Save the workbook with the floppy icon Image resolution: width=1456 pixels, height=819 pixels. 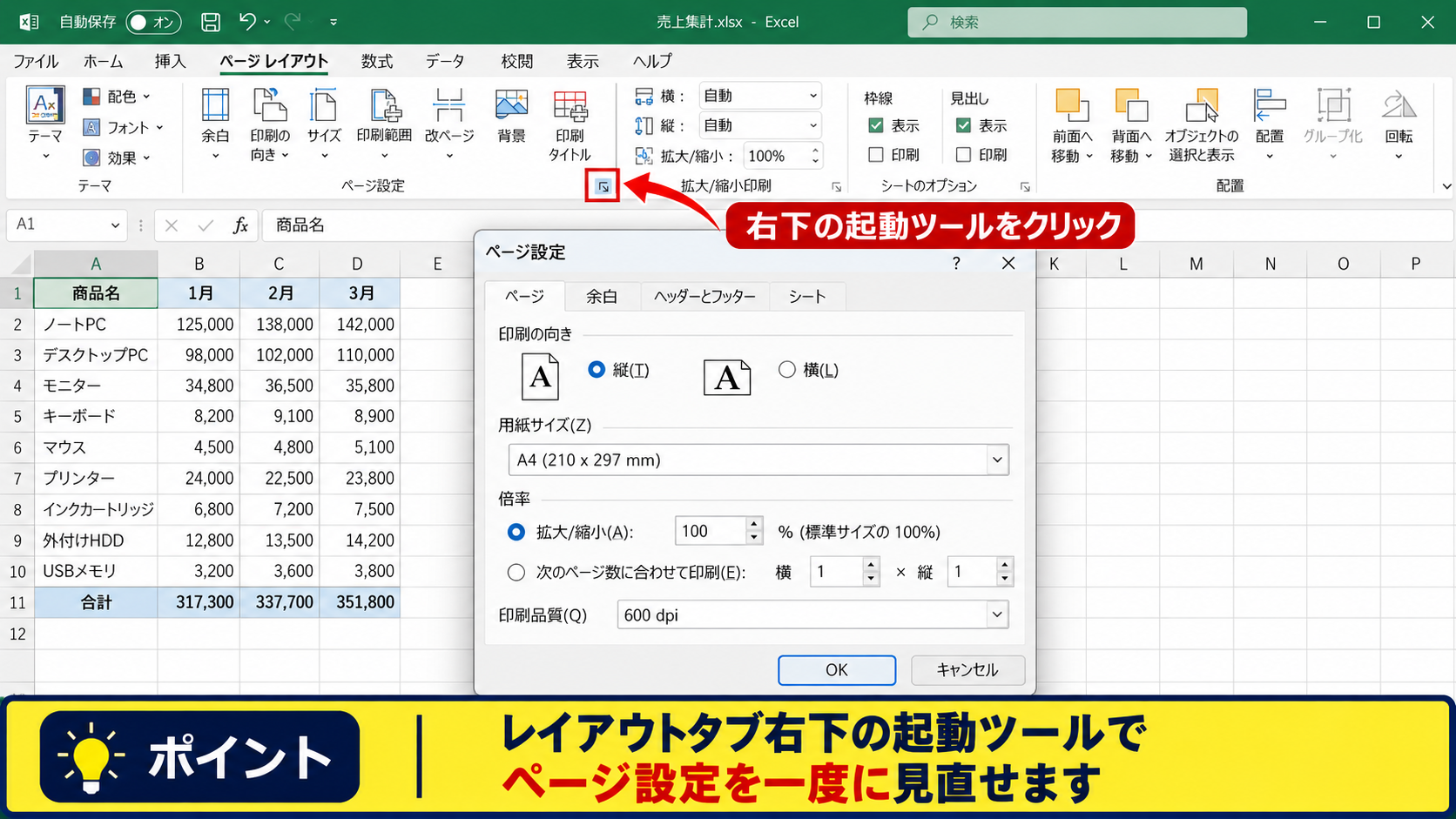[x=211, y=22]
